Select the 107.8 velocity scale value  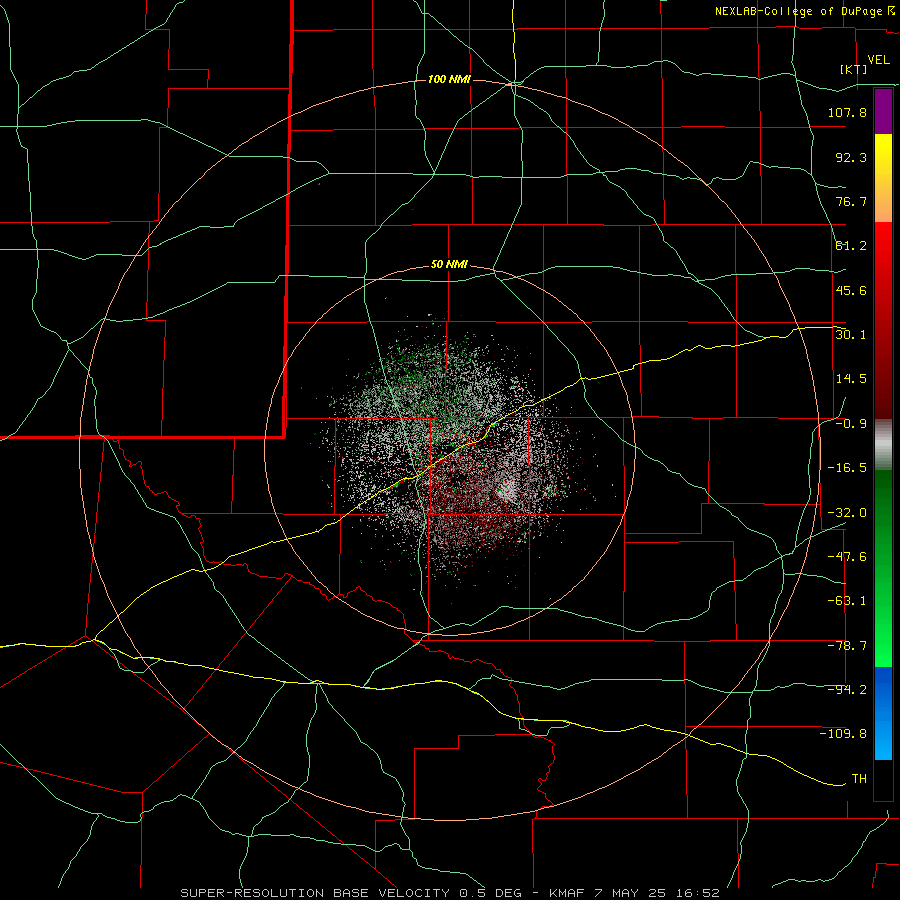(847, 112)
